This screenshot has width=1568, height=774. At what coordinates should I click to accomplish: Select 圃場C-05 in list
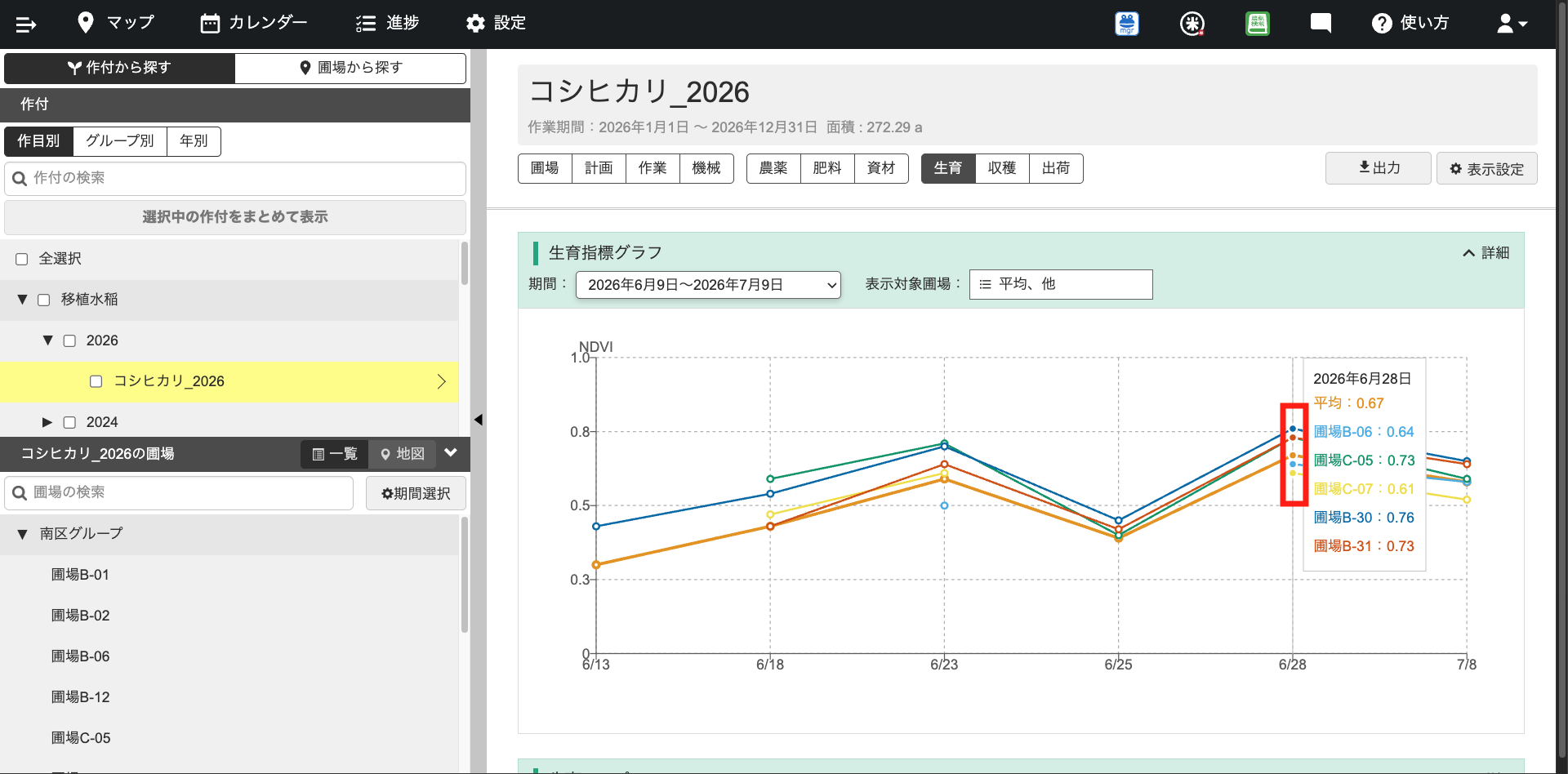pos(80,738)
